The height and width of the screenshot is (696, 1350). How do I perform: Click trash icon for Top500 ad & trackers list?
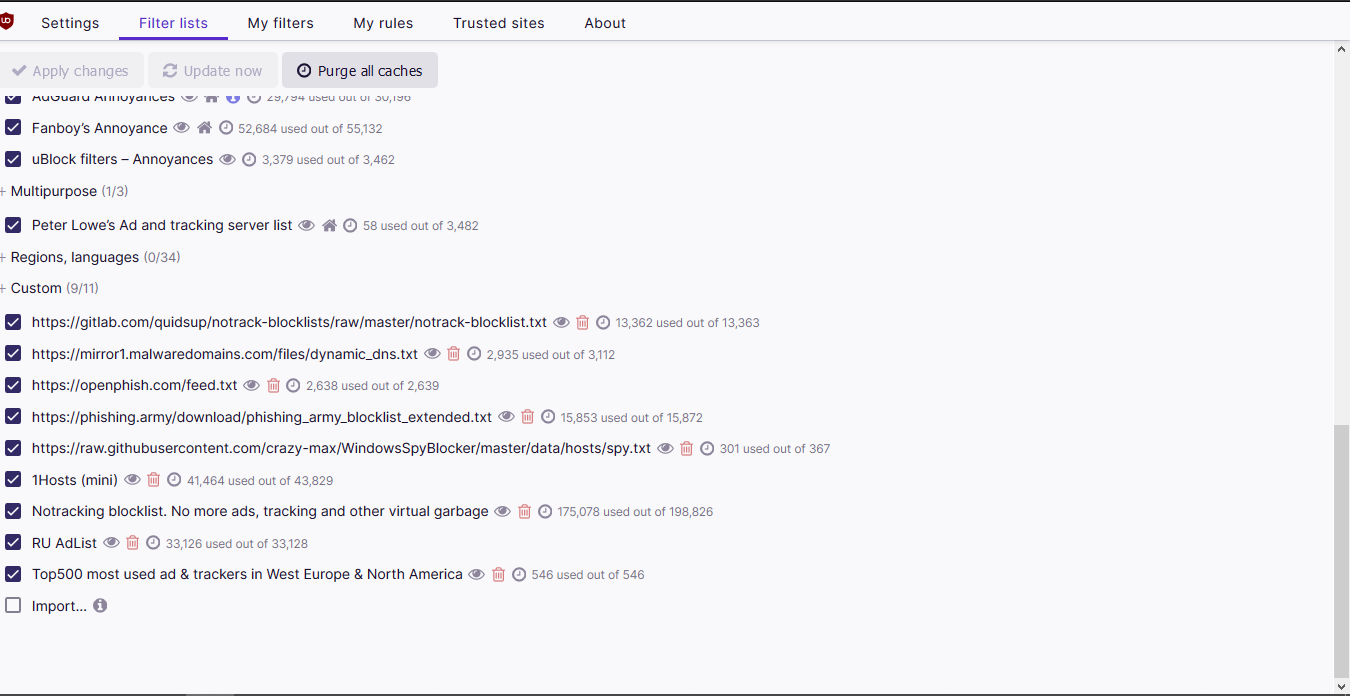click(x=498, y=574)
